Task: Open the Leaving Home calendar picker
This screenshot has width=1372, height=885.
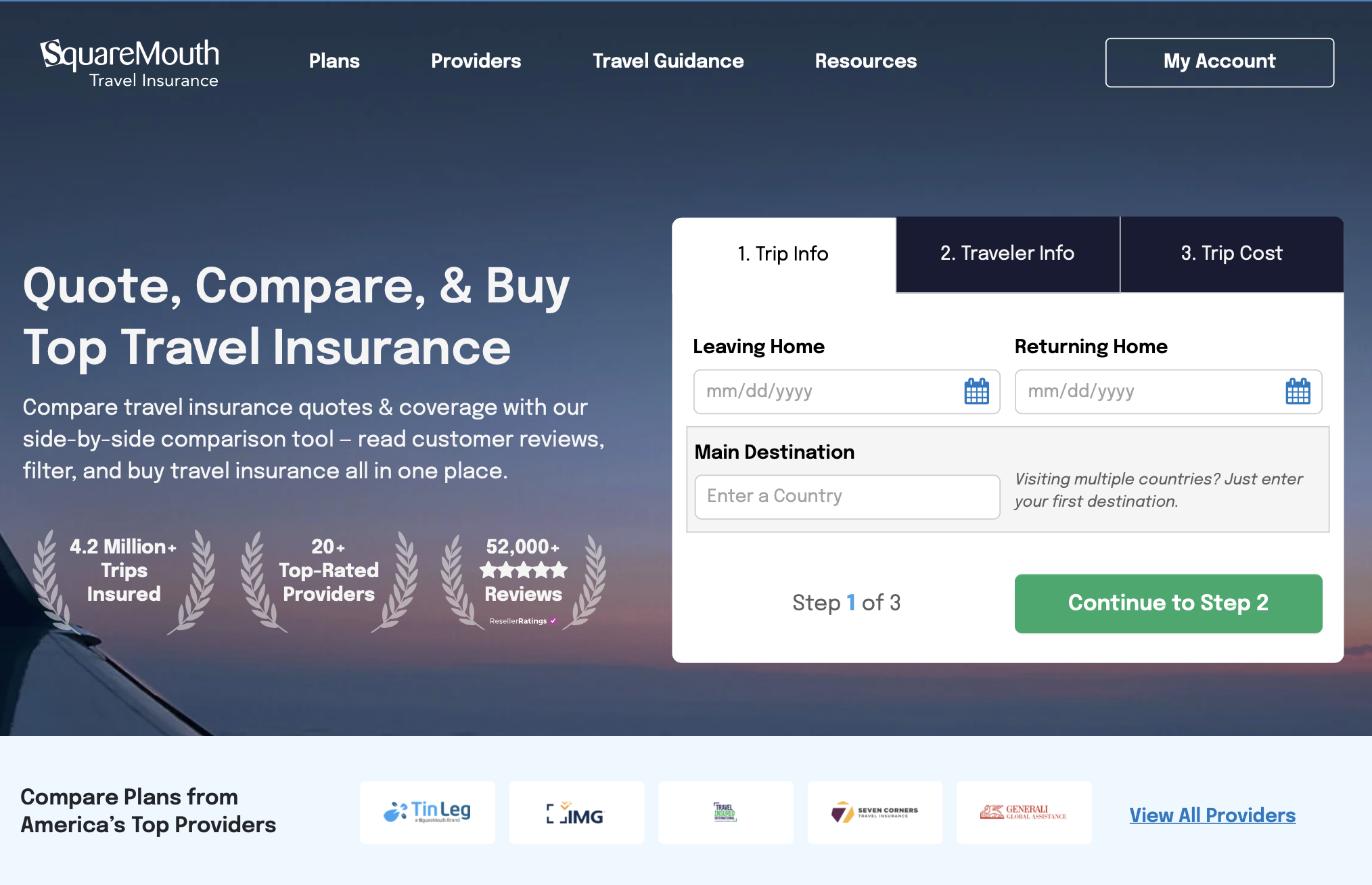Action: [976, 392]
